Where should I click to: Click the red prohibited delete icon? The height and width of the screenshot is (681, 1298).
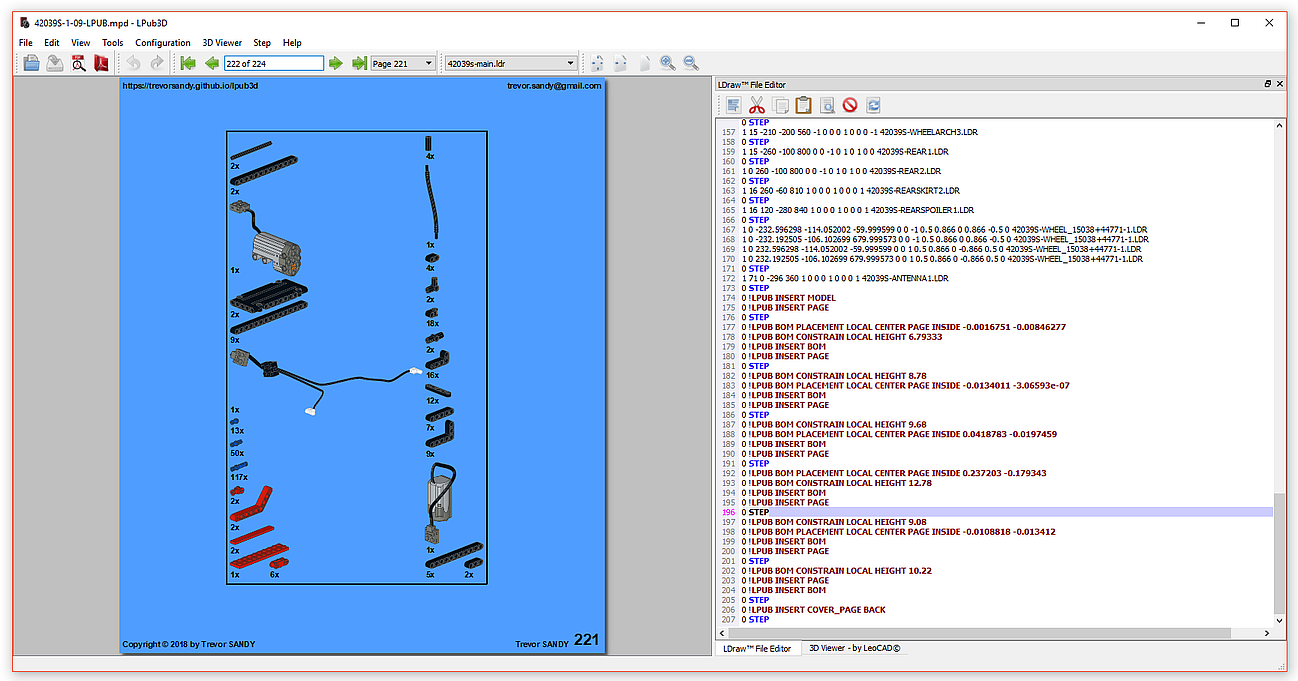(x=850, y=105)
